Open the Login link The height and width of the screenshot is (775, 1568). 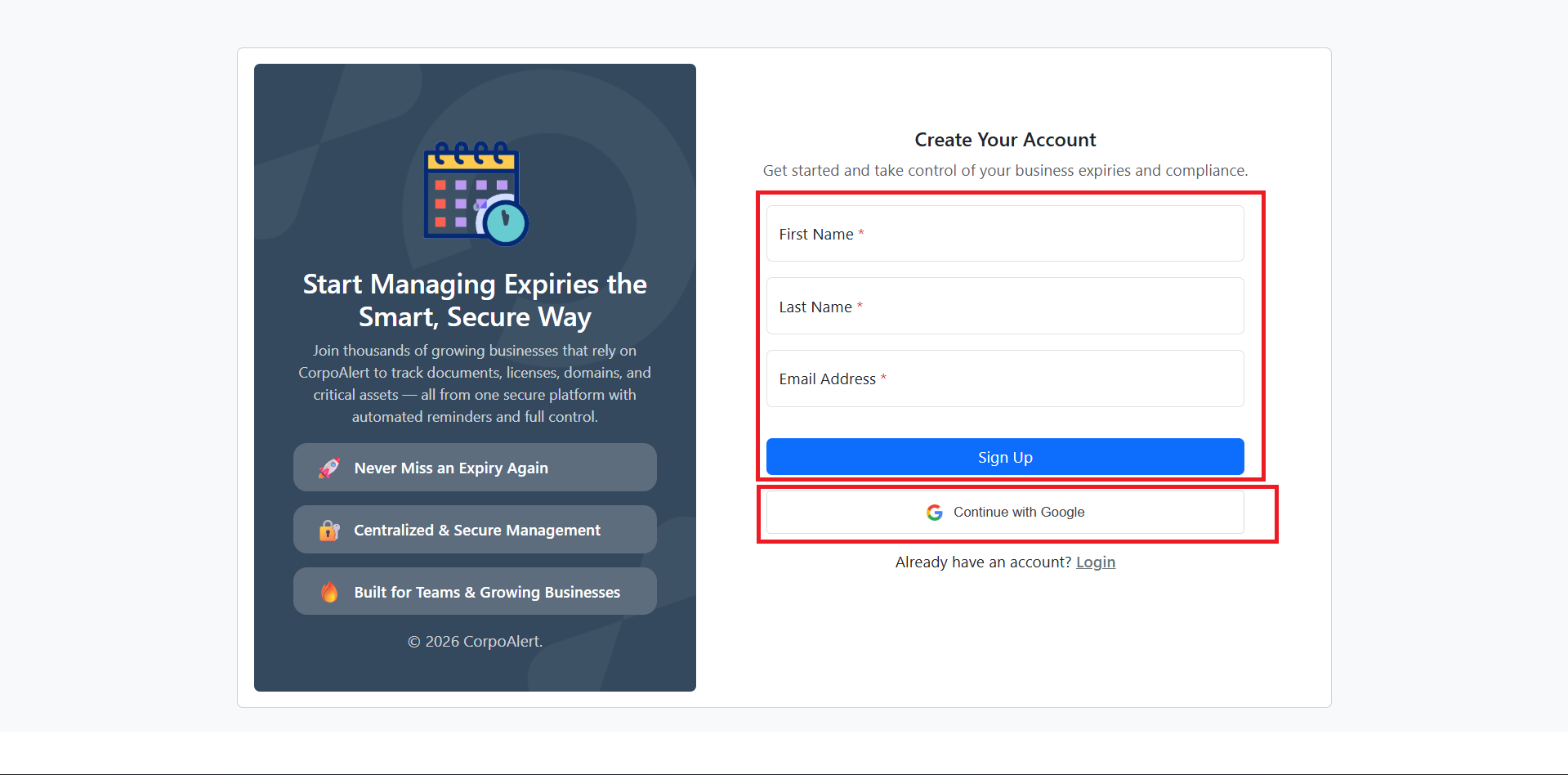[1096, 562]
